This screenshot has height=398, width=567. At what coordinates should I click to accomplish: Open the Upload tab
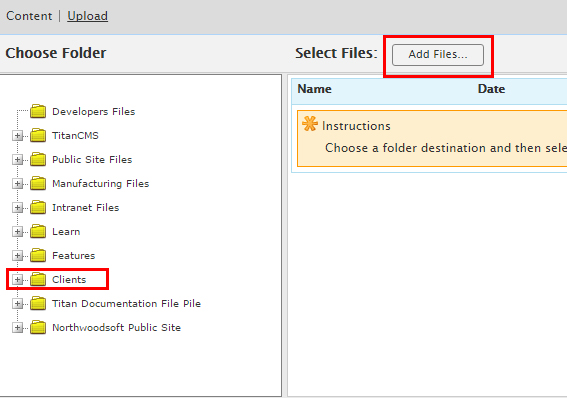pyautogui.click(x=88, y=16)
